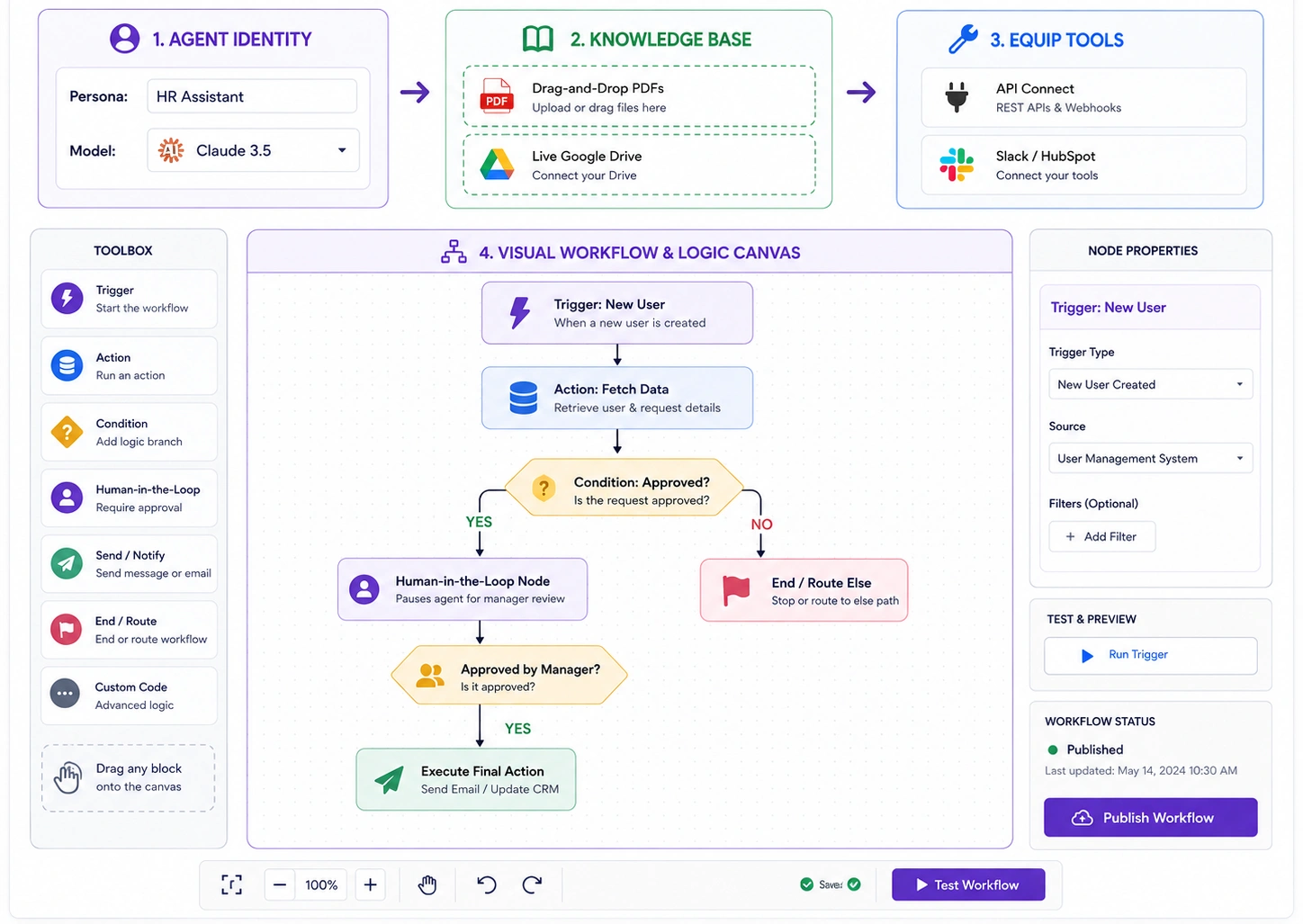Click the HR Assistant persona field

click(x=252, y=96)
